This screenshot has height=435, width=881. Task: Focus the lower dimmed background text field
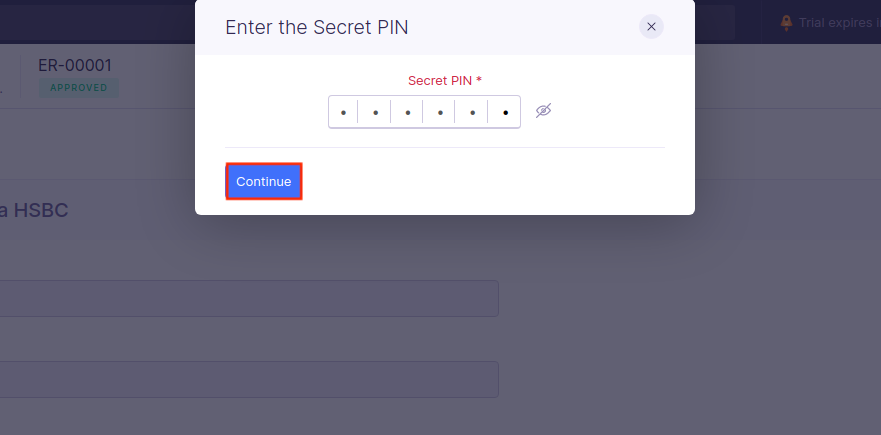pos(248,380)
